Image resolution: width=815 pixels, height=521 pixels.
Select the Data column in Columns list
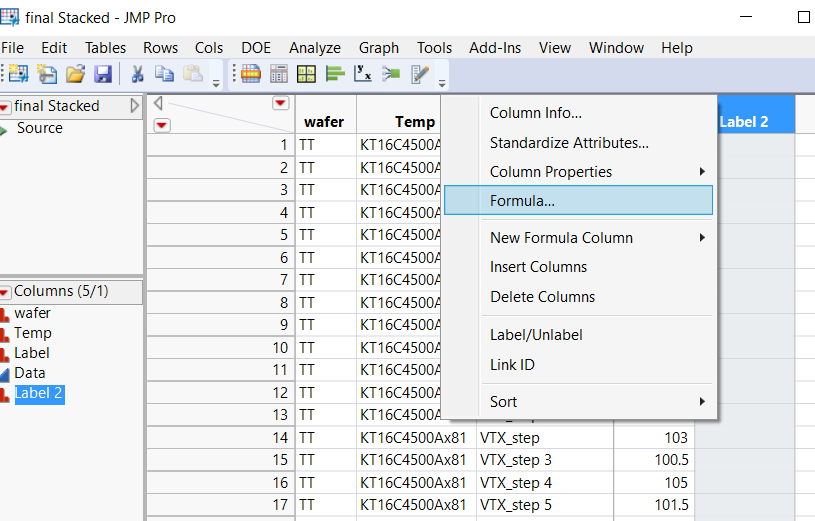(x=30, y=373)
